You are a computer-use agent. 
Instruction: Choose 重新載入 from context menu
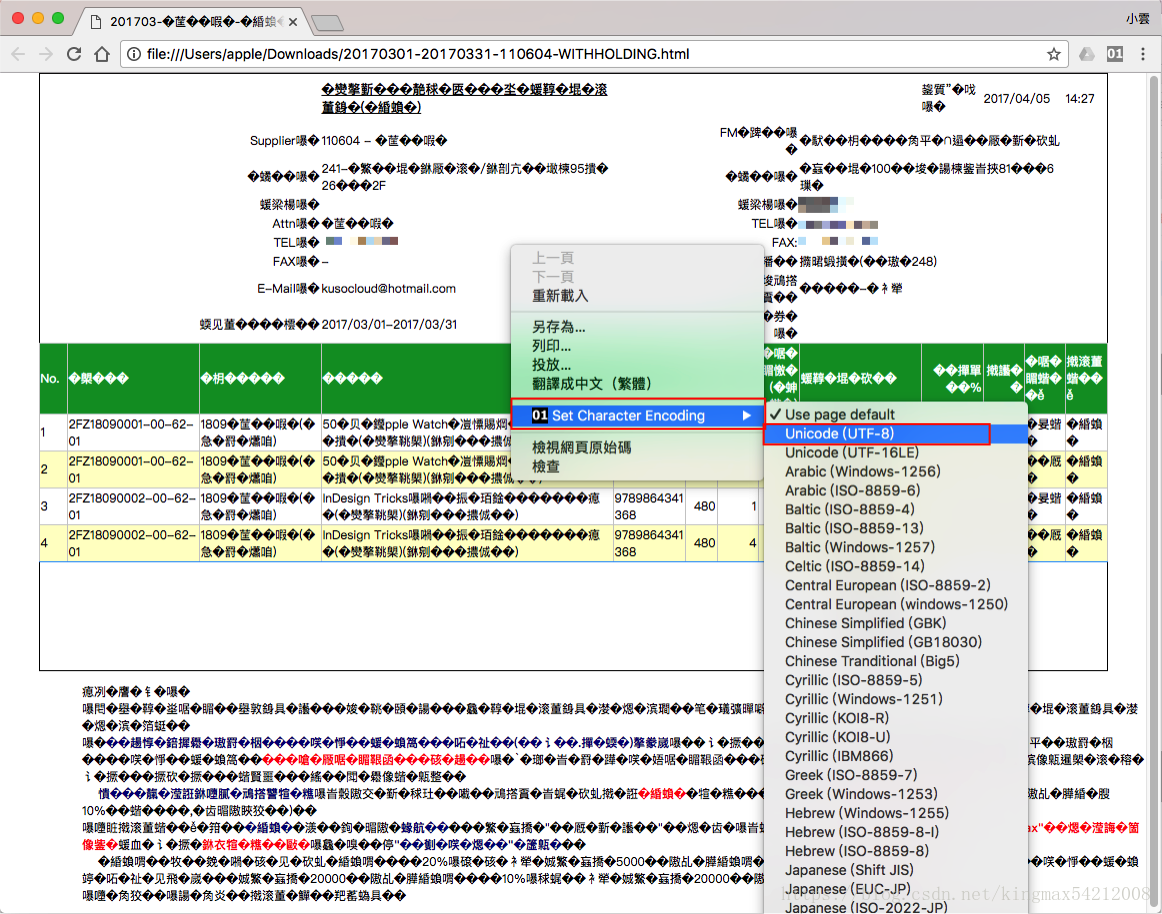coord(560,296)
